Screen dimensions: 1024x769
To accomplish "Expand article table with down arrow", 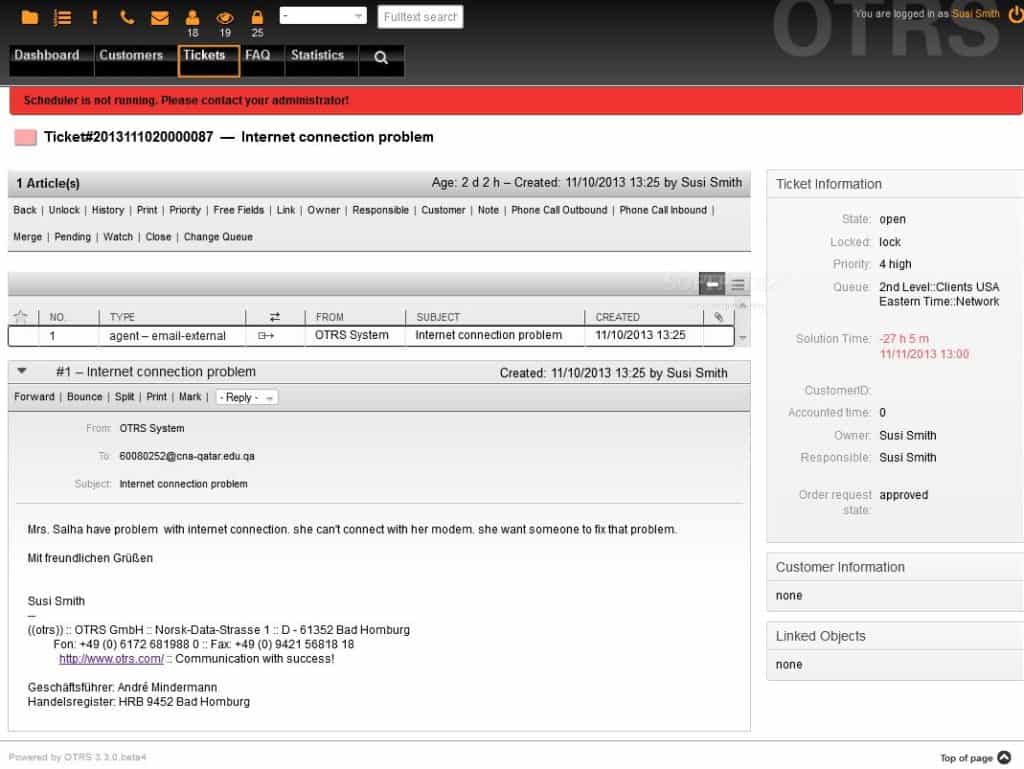I will (742, 337).
